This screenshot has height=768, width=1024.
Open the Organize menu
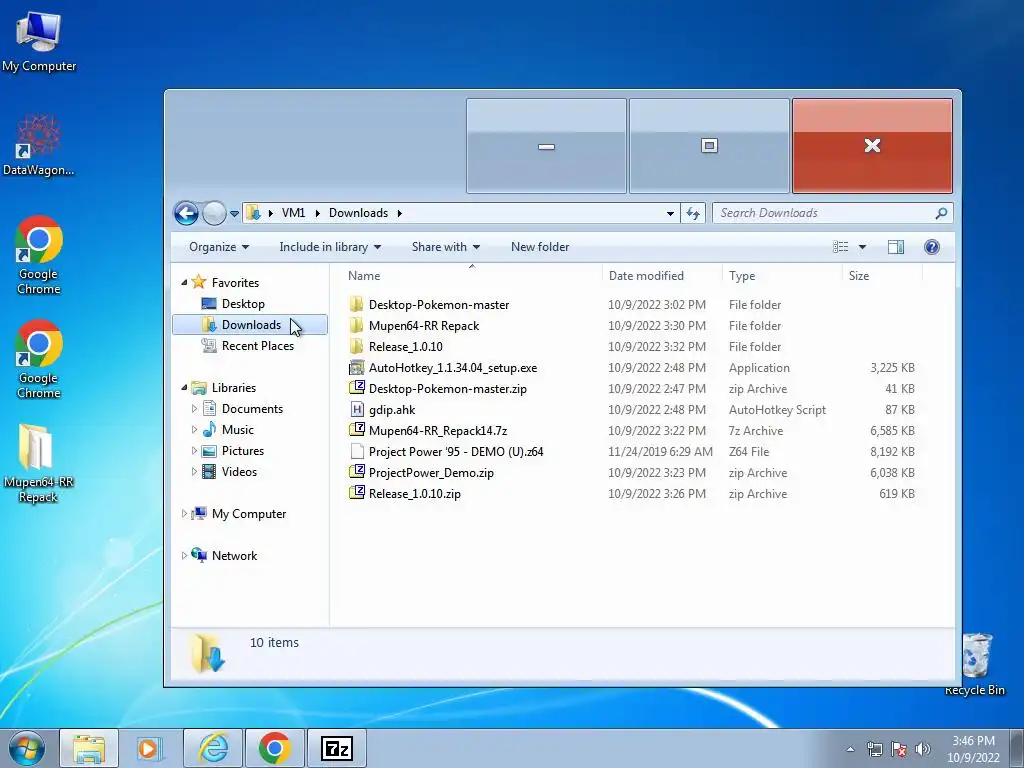pos(219,247)
